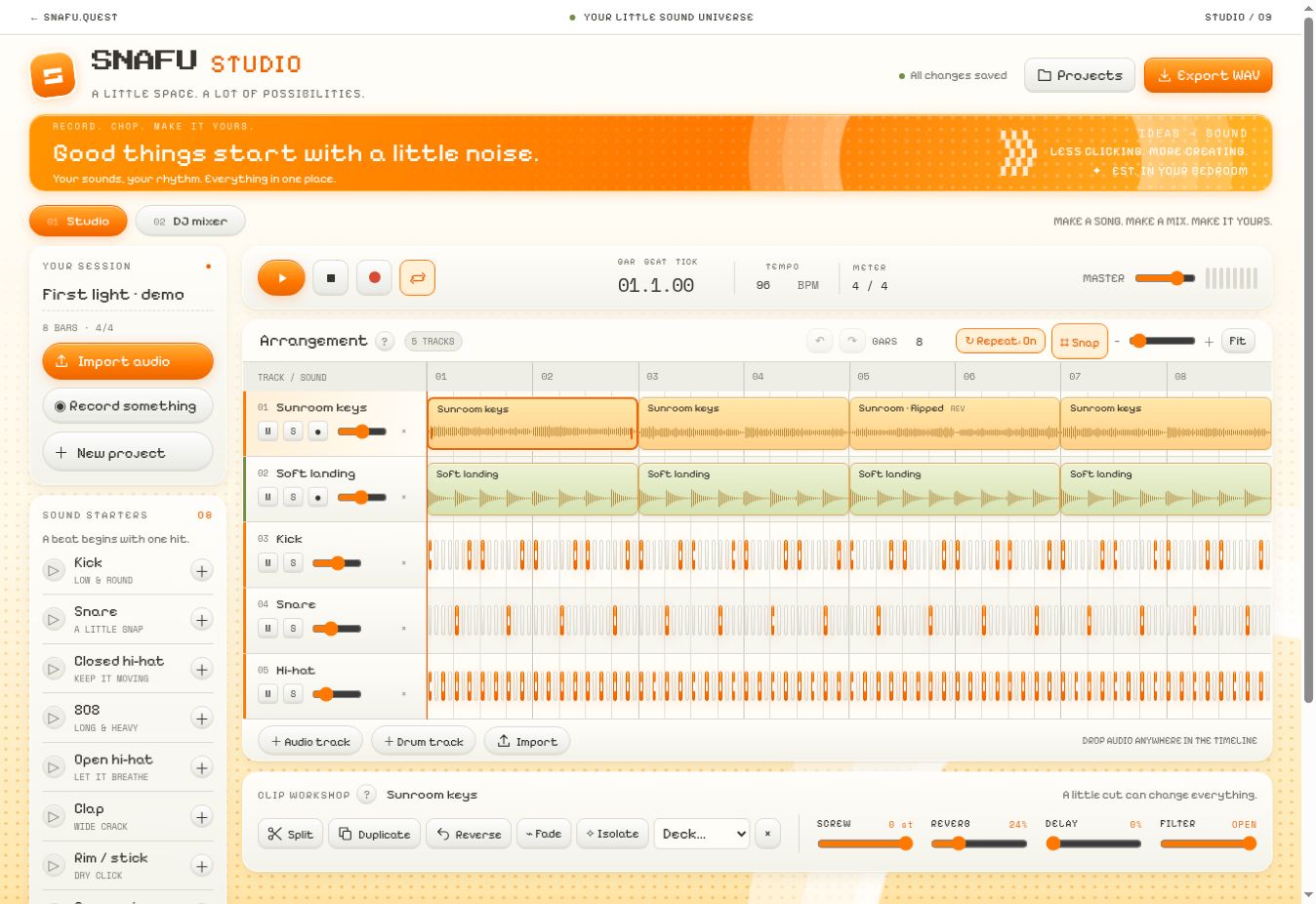Click Record something

[128, 406]
